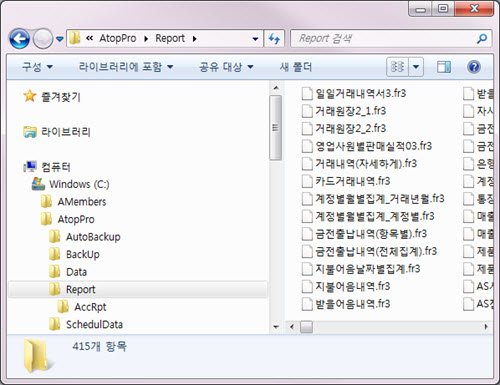Open the 구성 menu
Screen dimensions: 500x385
click(37, 67)
